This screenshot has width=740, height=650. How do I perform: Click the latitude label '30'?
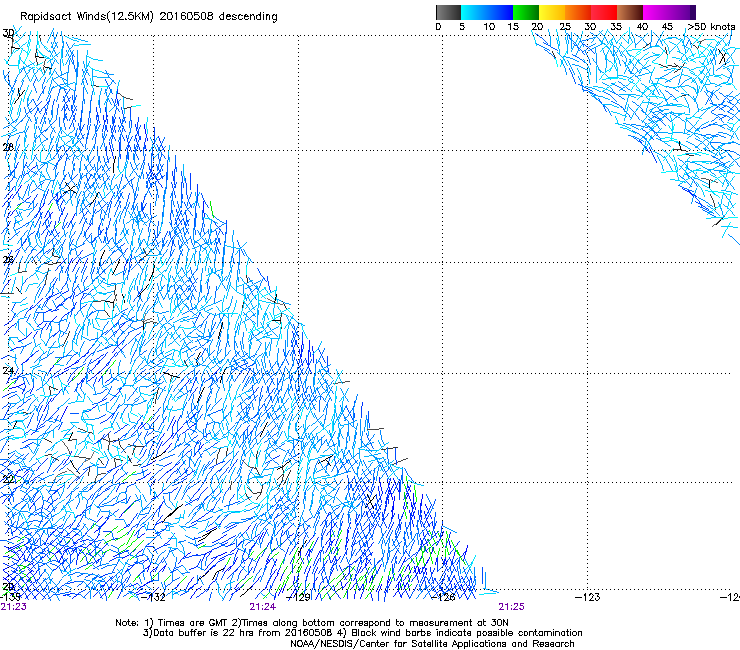8,33
